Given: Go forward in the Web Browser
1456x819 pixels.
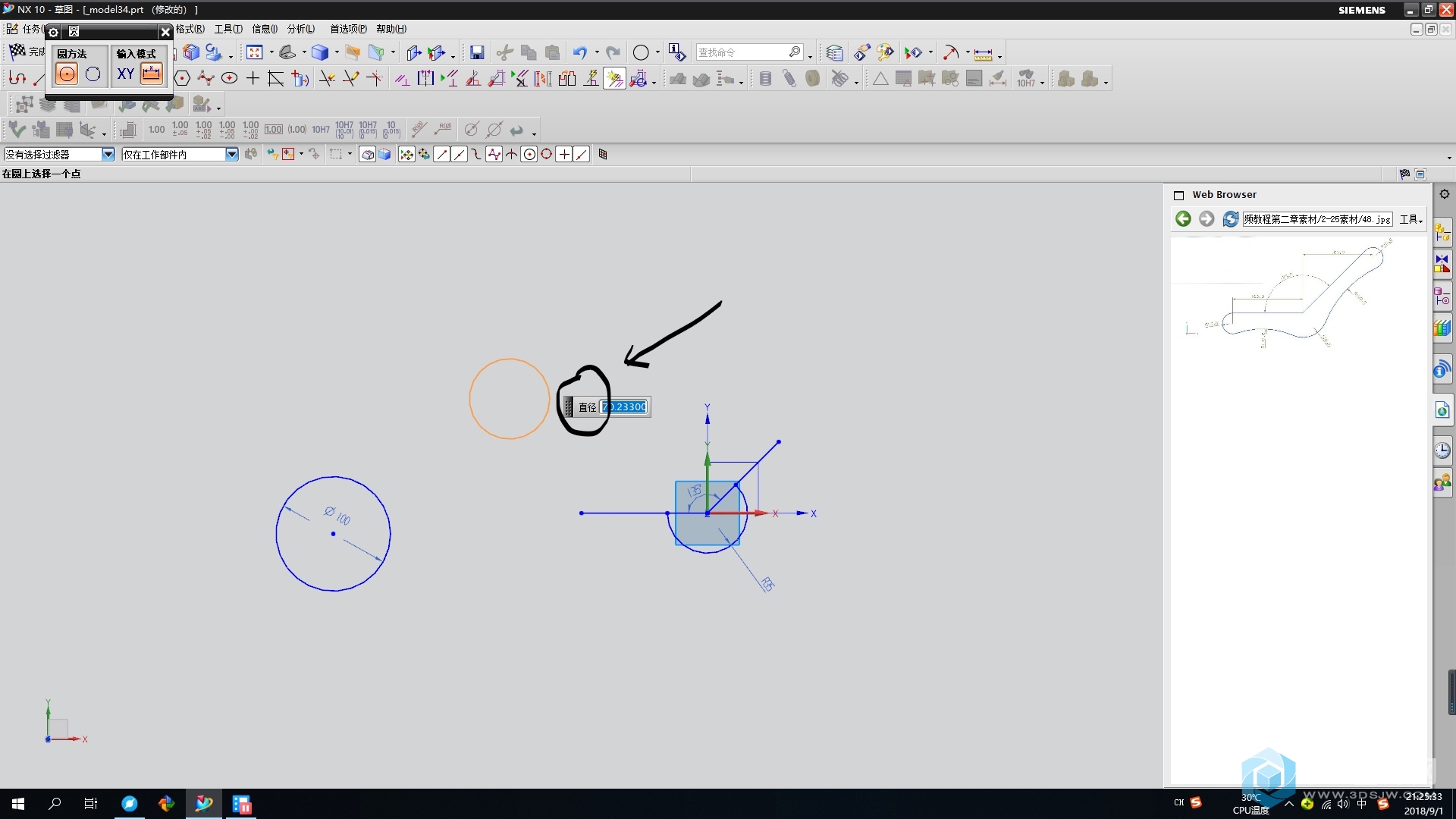Looking at the screenshot, I should point(1207,219).
